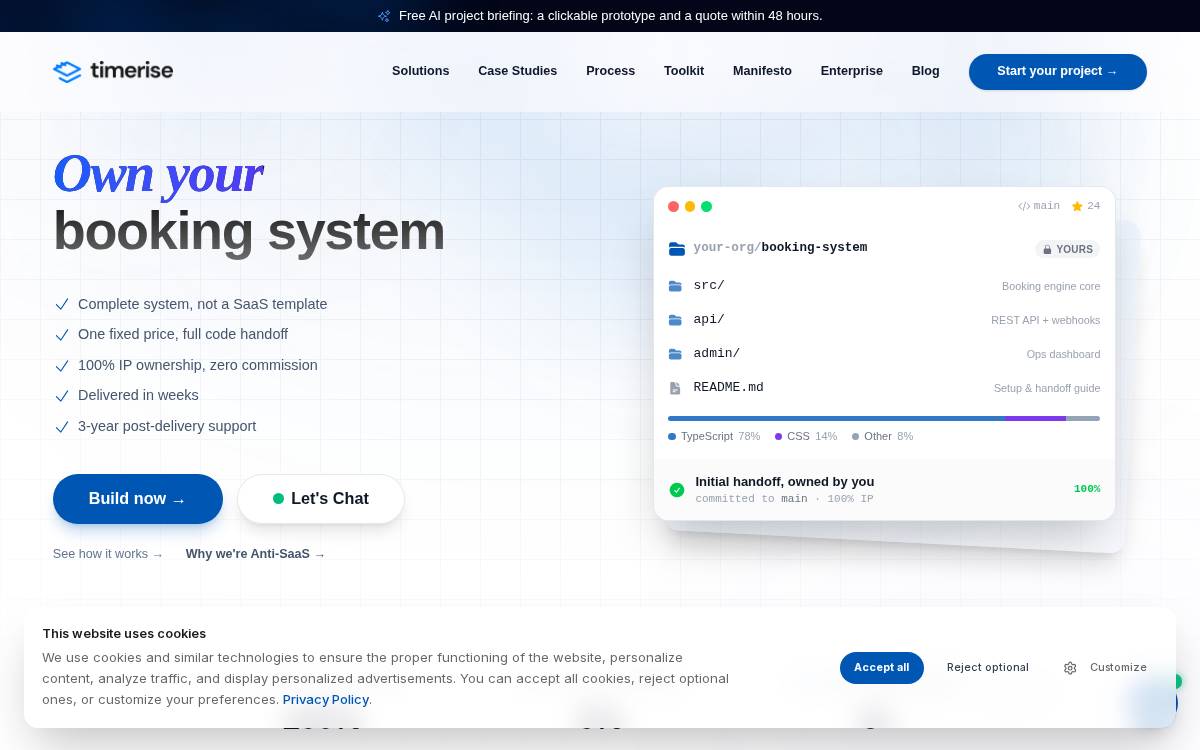Click the api/ folder icon
The height and width of the screenshot is (750, 1200).
675,320
